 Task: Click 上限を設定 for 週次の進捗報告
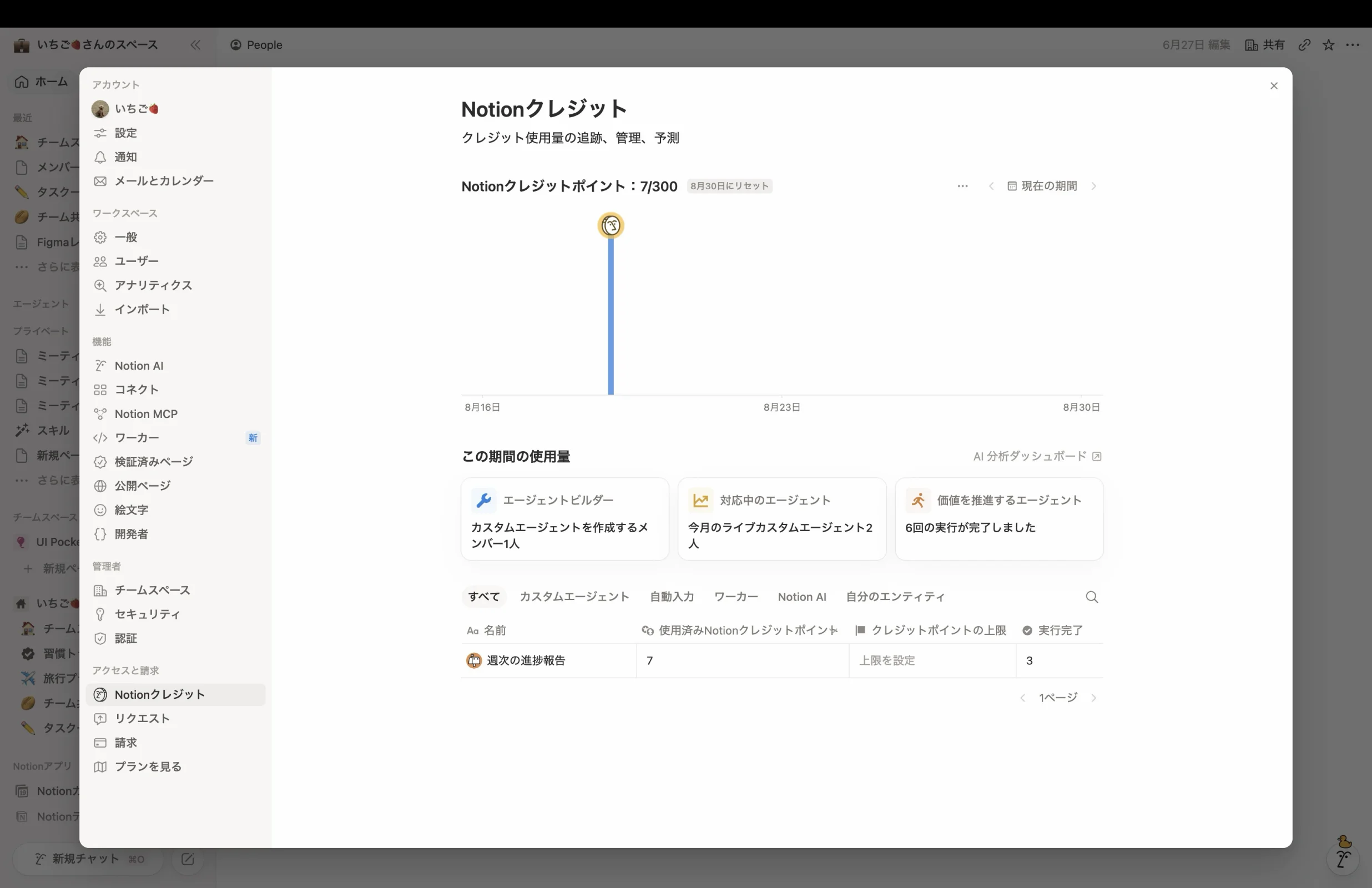pos(886,661)
